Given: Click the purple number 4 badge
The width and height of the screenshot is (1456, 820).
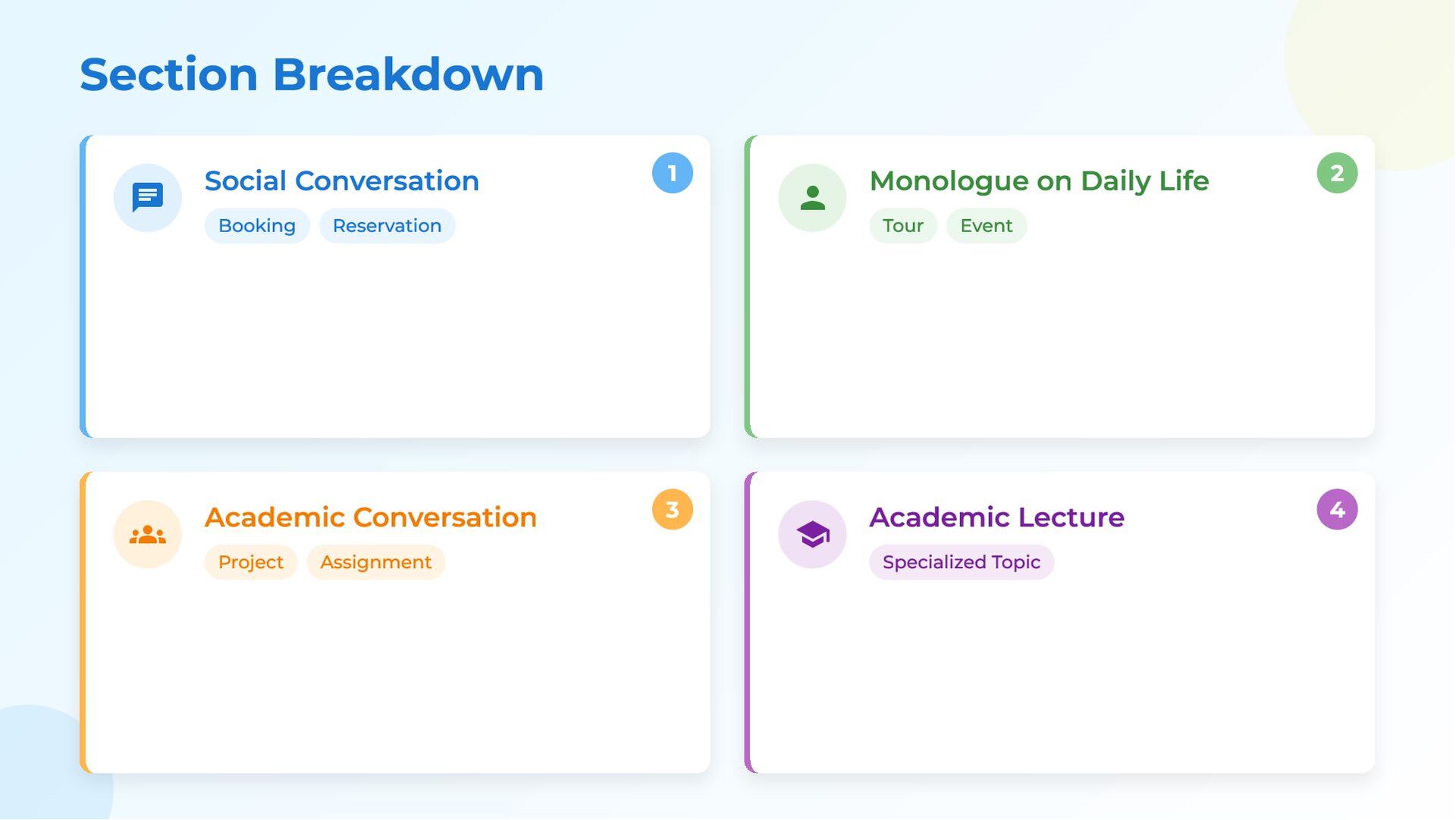Looking at the screenshot, I should (1337, 510).
